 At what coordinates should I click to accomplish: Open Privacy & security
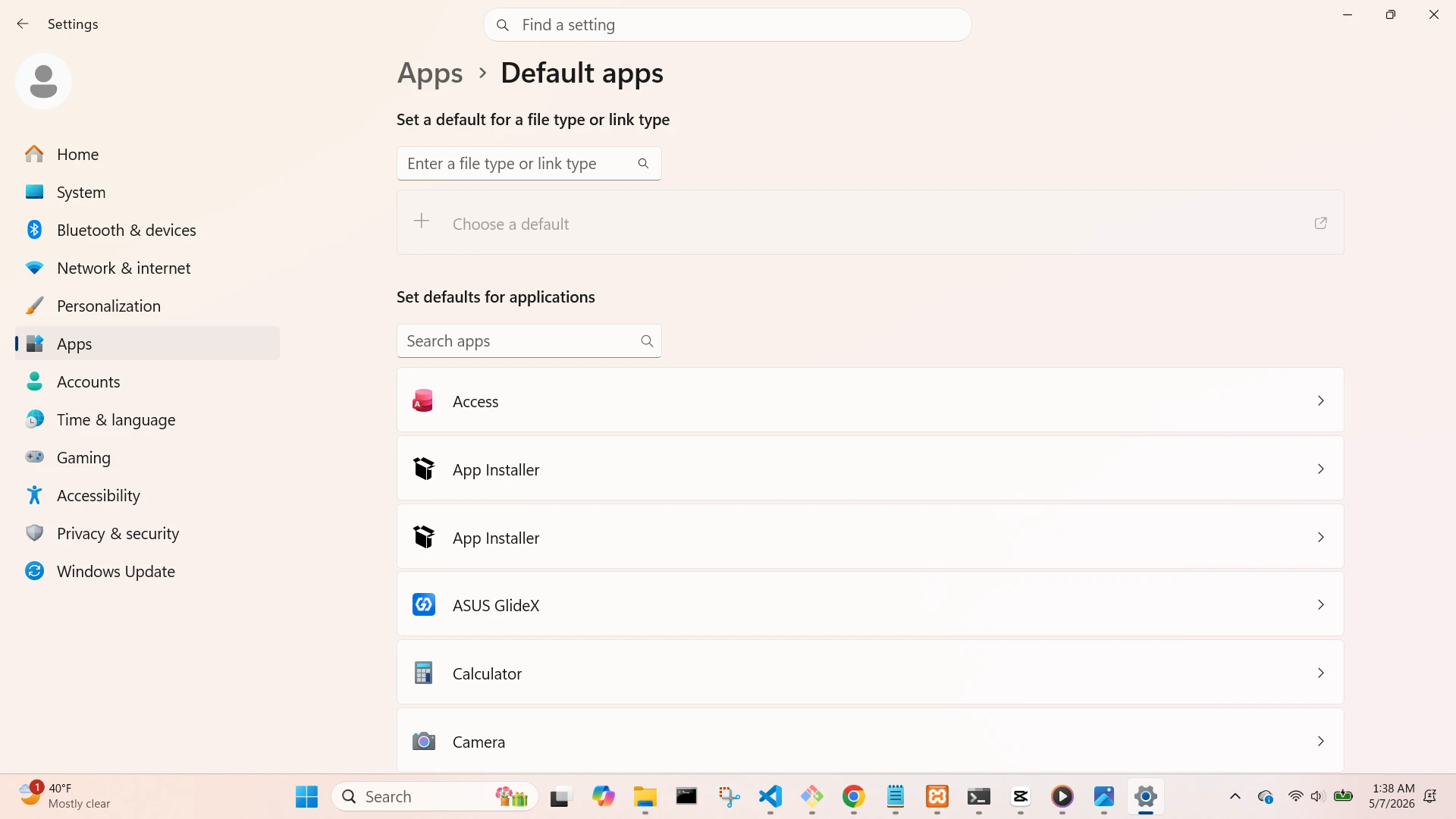point(147,533)
